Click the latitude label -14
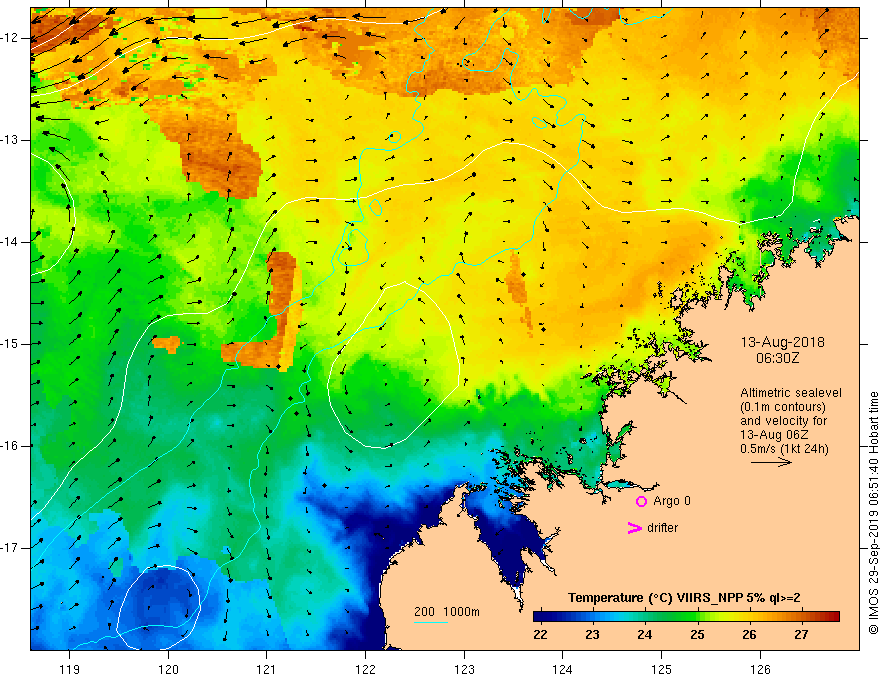This screenshot has width=880, height=680. 10,242
